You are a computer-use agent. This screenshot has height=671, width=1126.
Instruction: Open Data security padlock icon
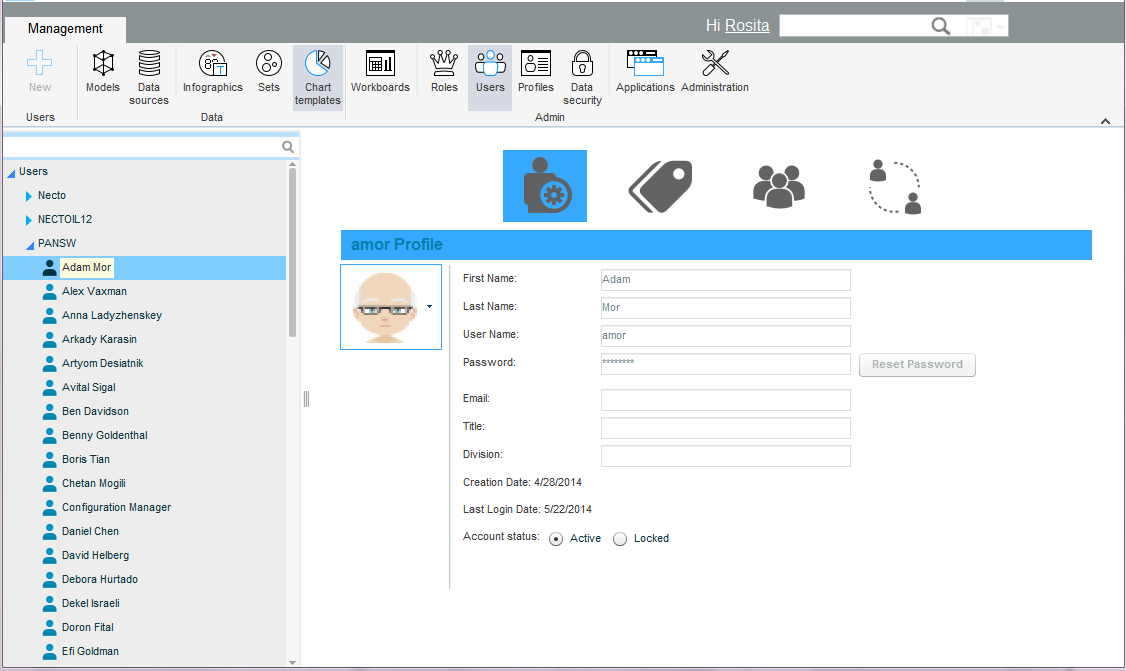pos(582,76)
